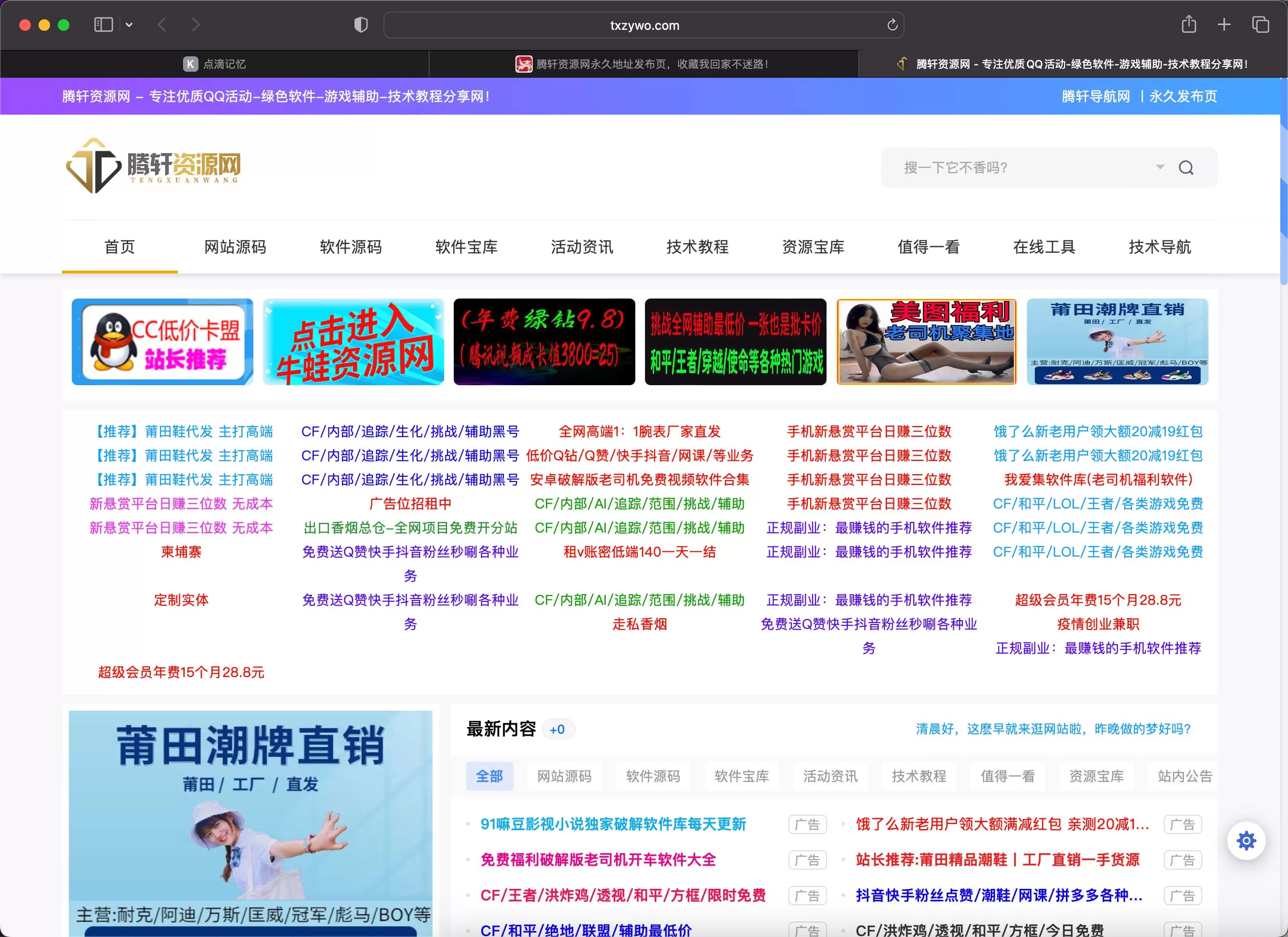Image resolution: width=1288 pixels, height=937 pixels.
Task: Switch to 腾轩资源网永久地址发布页 tab
Action: 644,64
